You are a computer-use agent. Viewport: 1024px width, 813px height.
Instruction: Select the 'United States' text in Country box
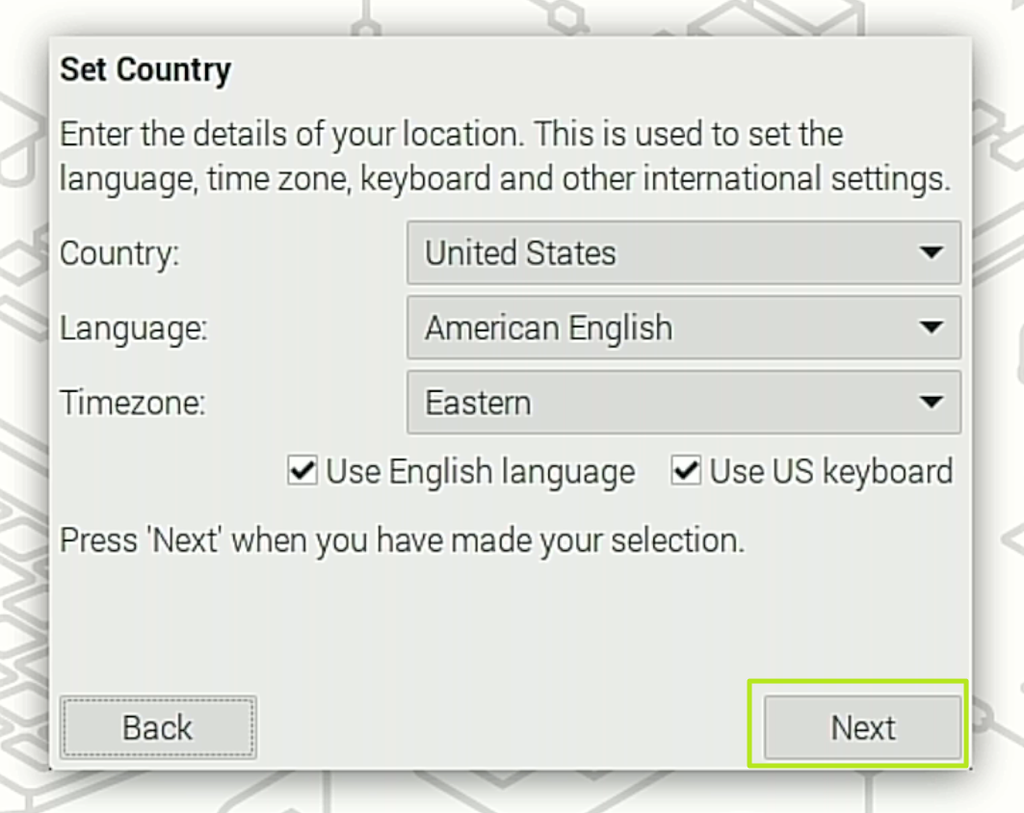click(x=520, y=253)
